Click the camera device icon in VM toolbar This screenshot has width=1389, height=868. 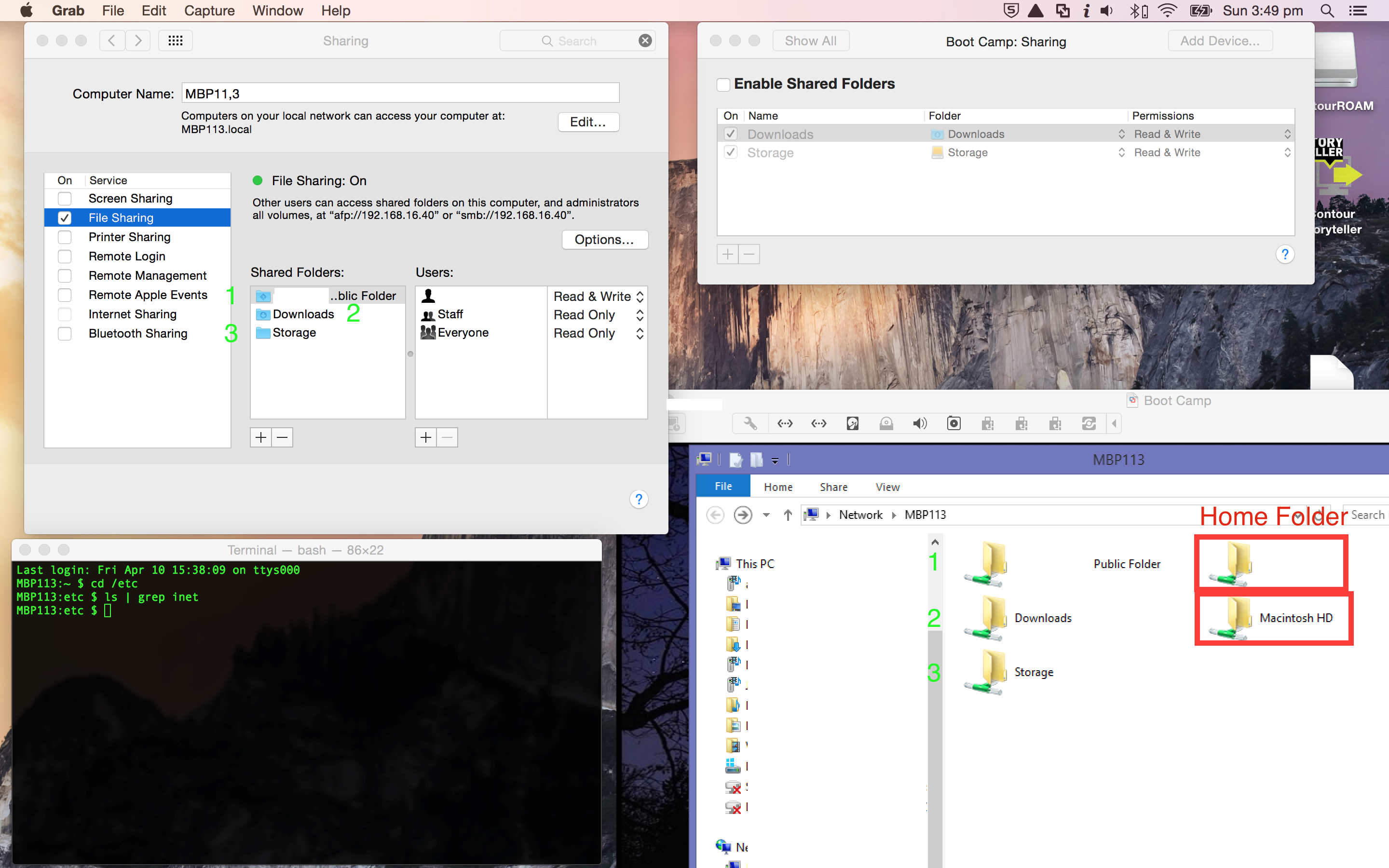953,424
